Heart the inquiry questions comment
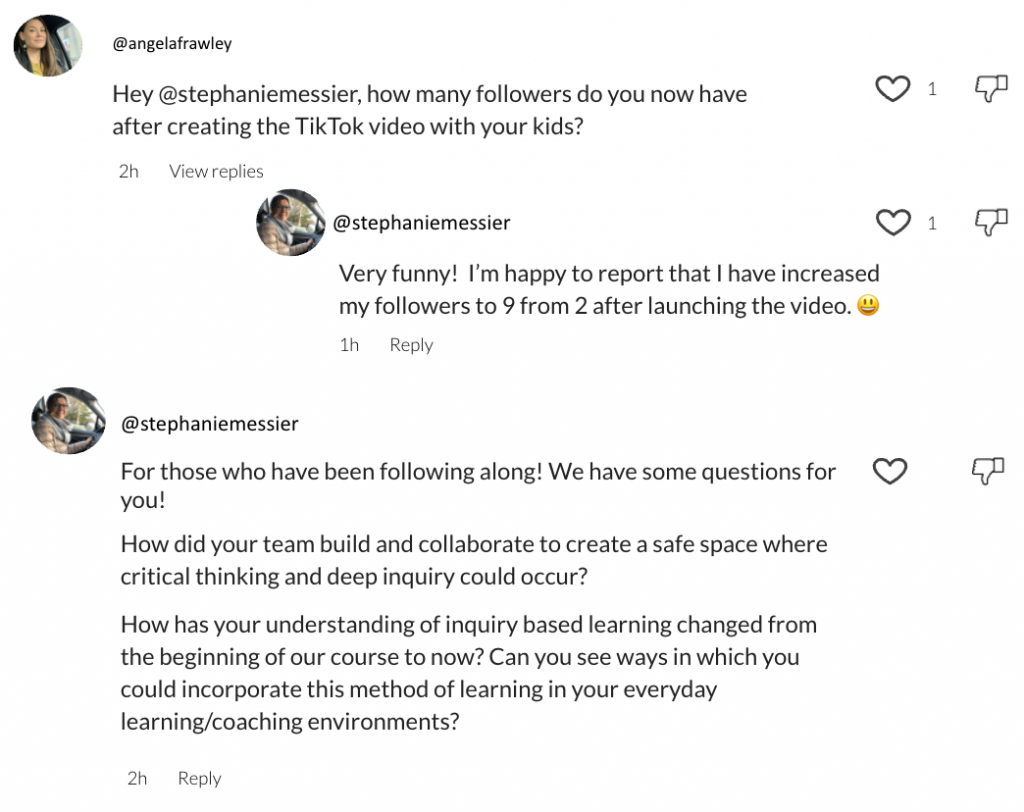Image resolution: width=1024 pixels, height=812 pixels. click(x=890, y=471)
